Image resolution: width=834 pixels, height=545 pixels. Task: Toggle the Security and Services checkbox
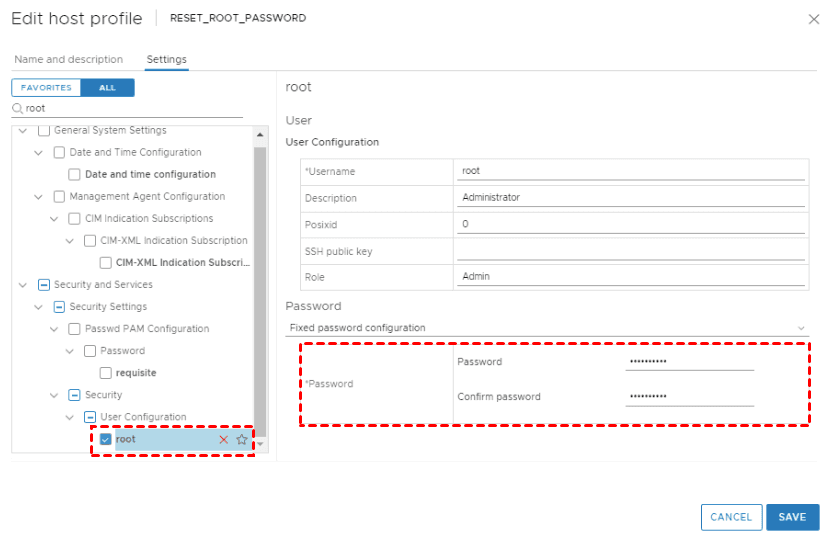(x=44, y=285)
